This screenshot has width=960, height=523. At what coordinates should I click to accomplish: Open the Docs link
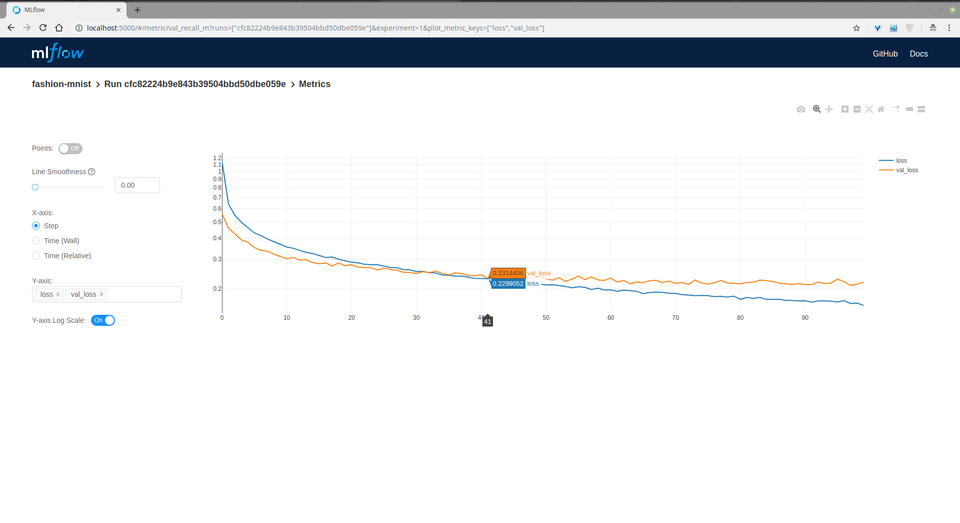click(918, 53)
